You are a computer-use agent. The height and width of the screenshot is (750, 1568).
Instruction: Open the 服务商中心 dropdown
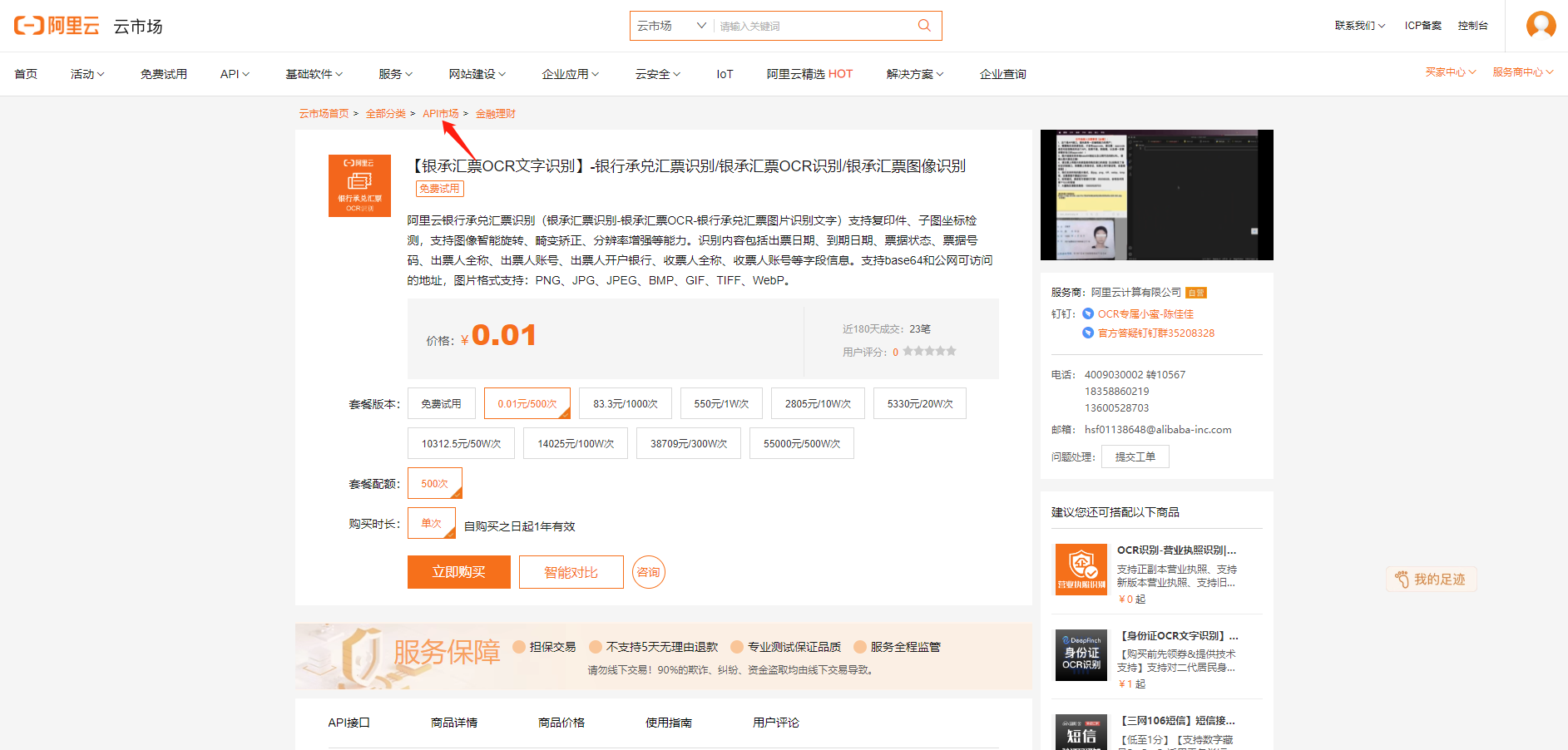coord(1523,72)
